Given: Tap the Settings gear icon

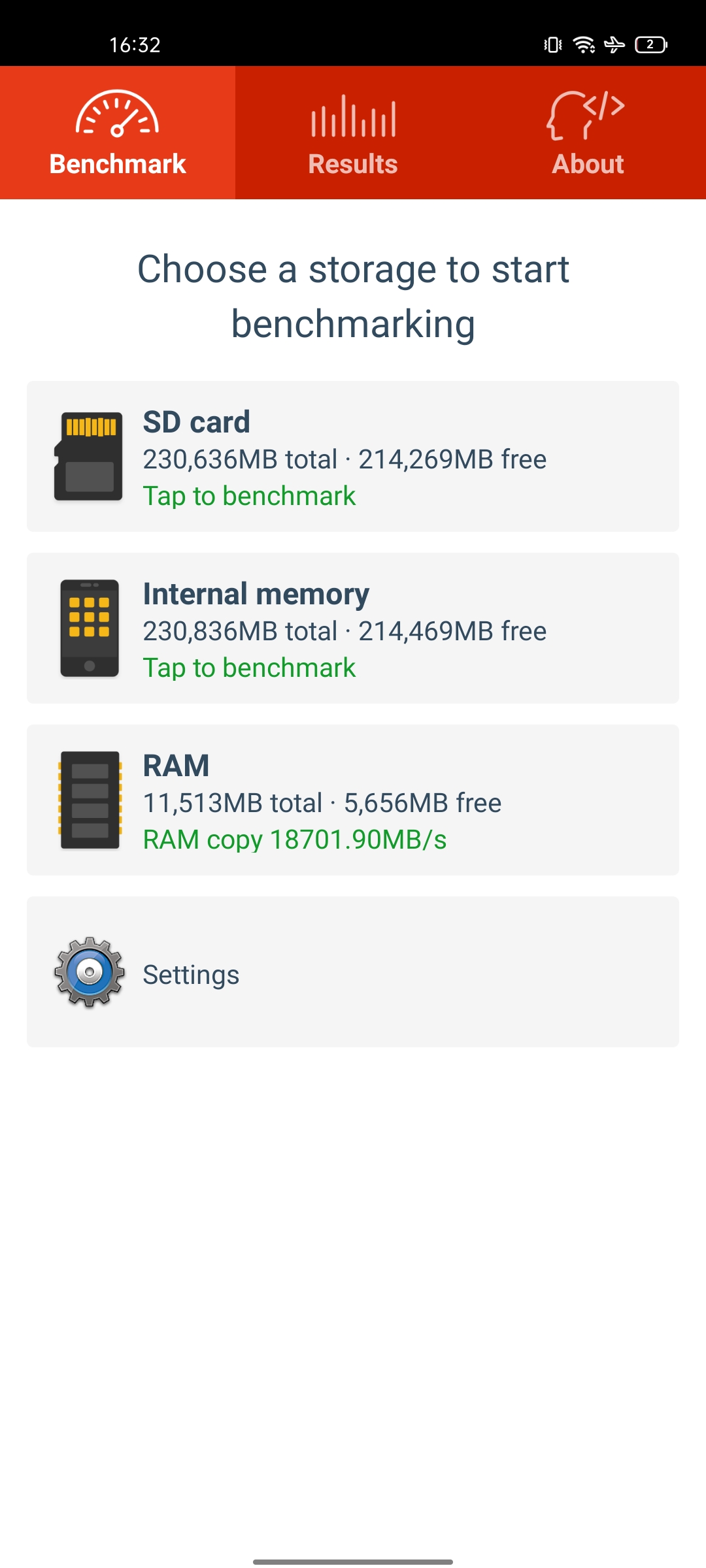Looking at the screenshot, I should coord(90,972).
